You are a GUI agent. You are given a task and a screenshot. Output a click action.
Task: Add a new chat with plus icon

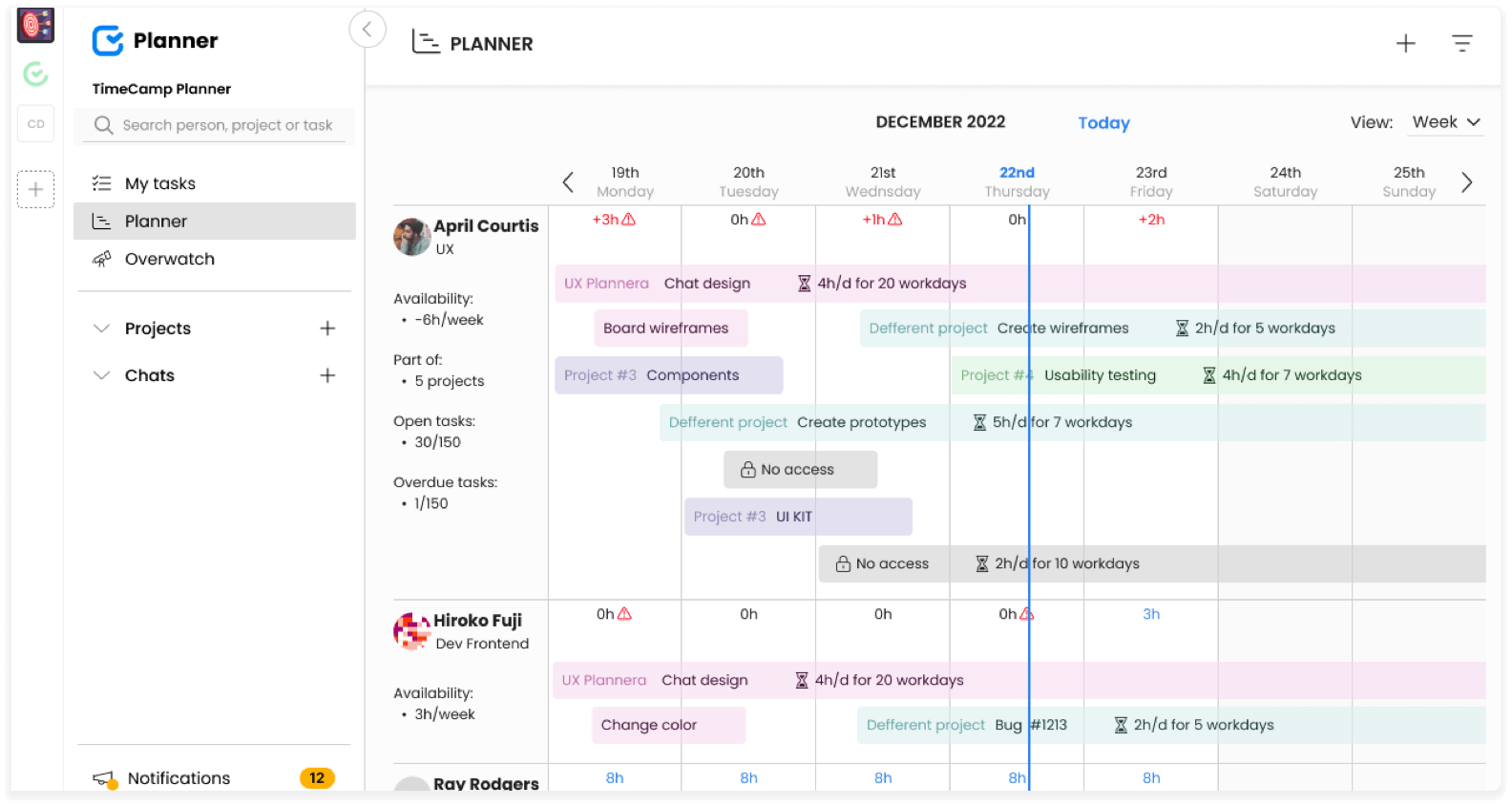point(327,375)
